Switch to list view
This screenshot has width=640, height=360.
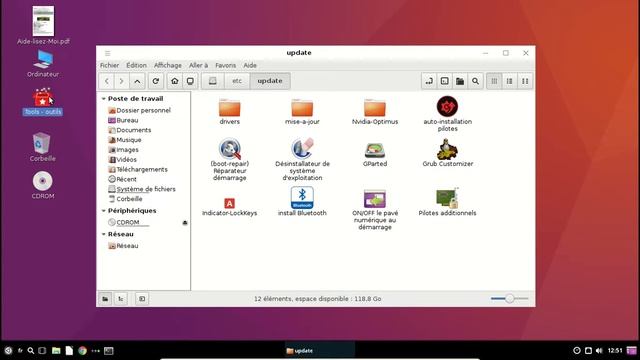tap(509, 81)
